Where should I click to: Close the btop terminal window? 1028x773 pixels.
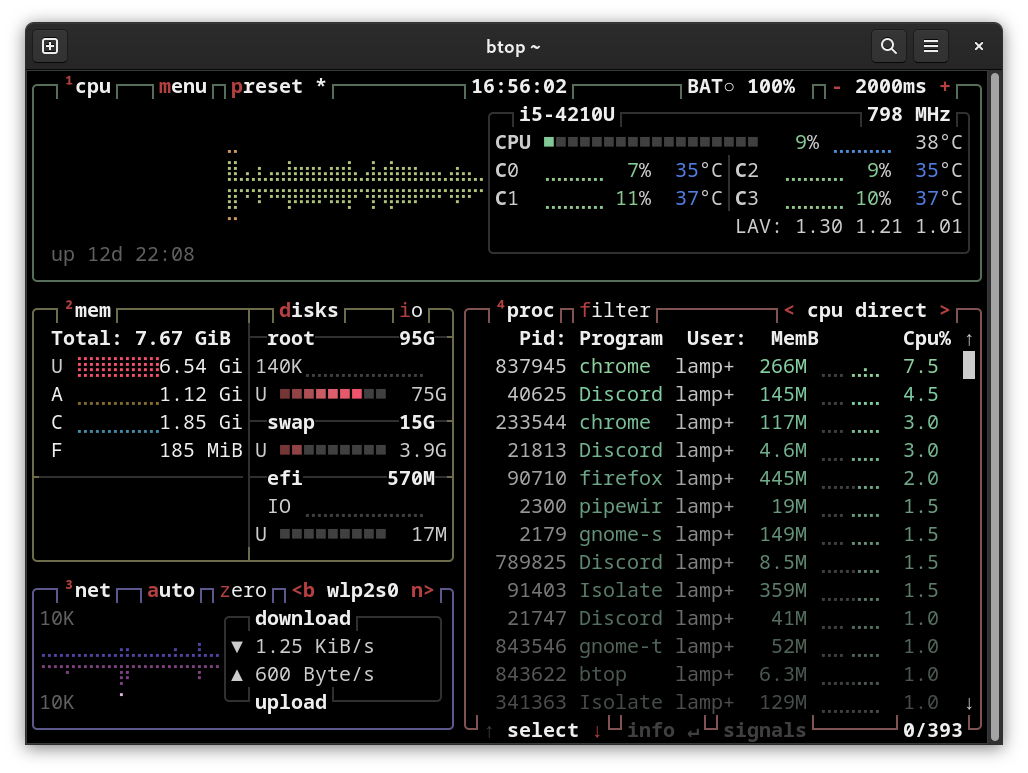point(978,47)
